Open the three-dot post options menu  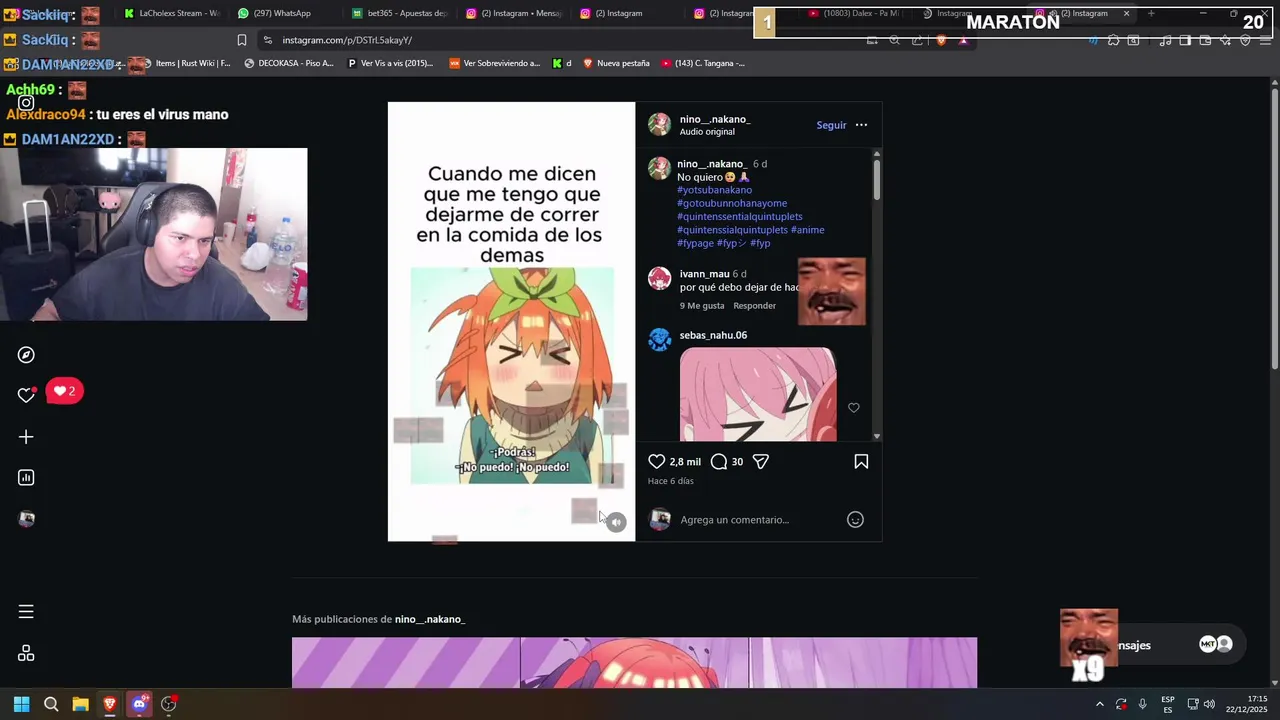(x=861, y=125)
